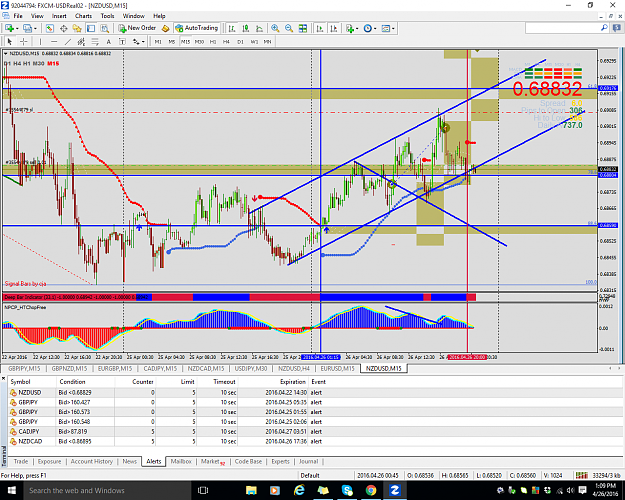Click the New Order button
625x500 pixels.
tap(137, 28)
